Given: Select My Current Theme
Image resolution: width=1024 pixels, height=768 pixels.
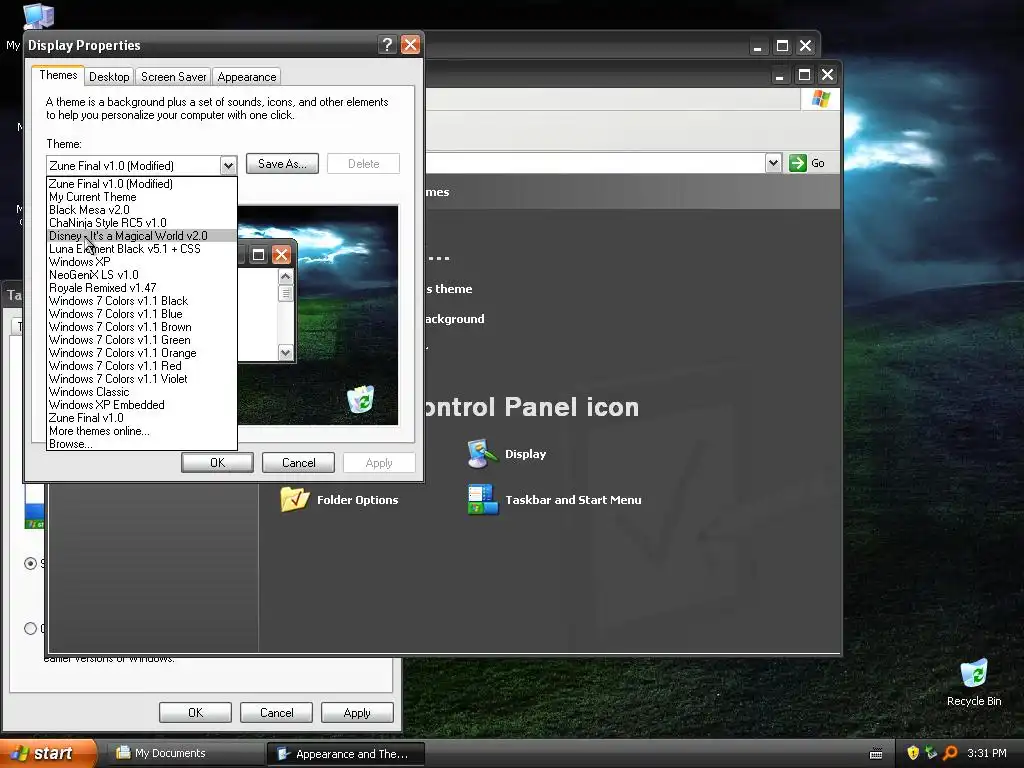Looking at the screenshot, I should [142, 197].
